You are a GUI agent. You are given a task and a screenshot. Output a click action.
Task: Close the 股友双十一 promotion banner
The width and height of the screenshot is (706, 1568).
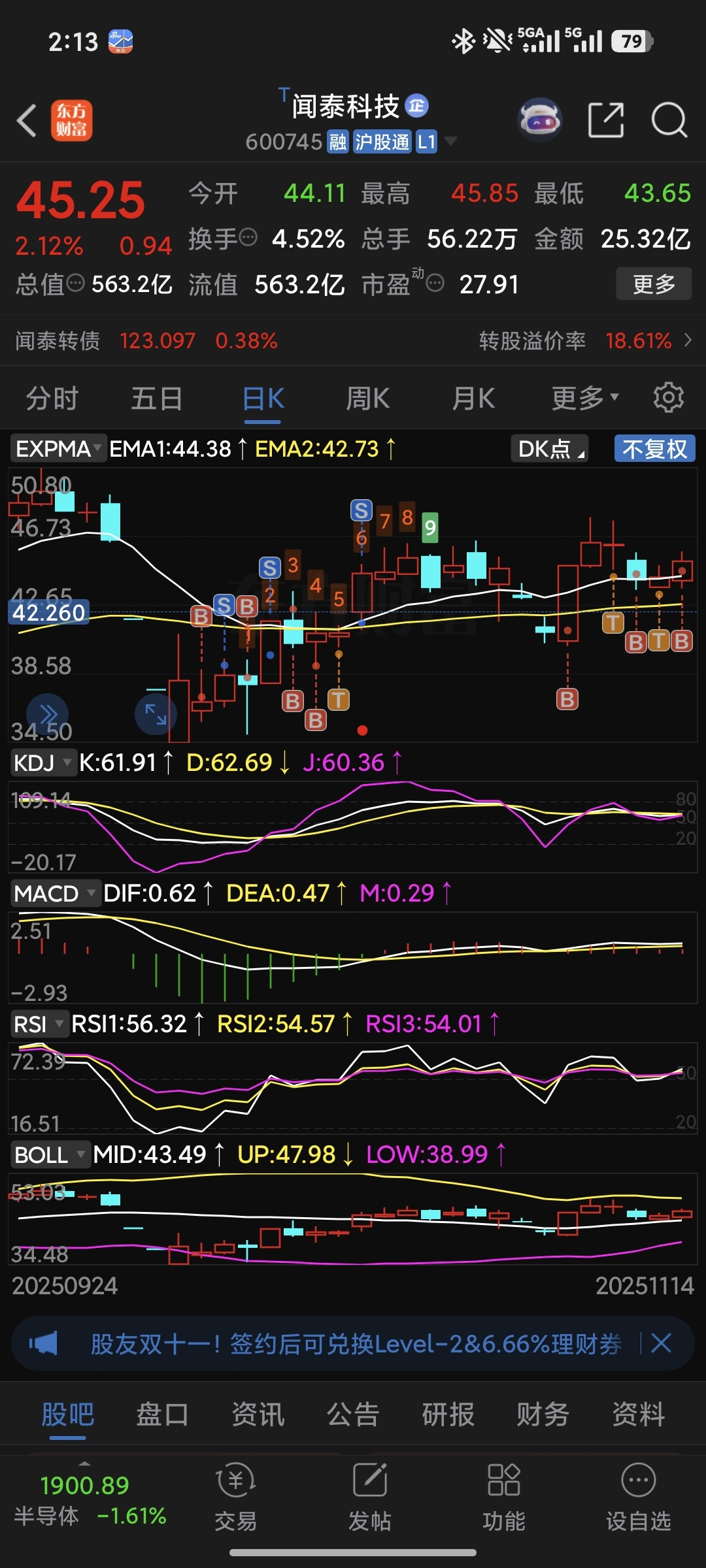pyautogui.click(x=662, y=1343)
